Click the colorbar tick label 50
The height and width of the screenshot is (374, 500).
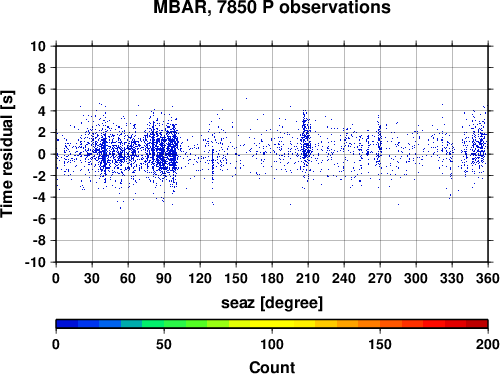164,344
